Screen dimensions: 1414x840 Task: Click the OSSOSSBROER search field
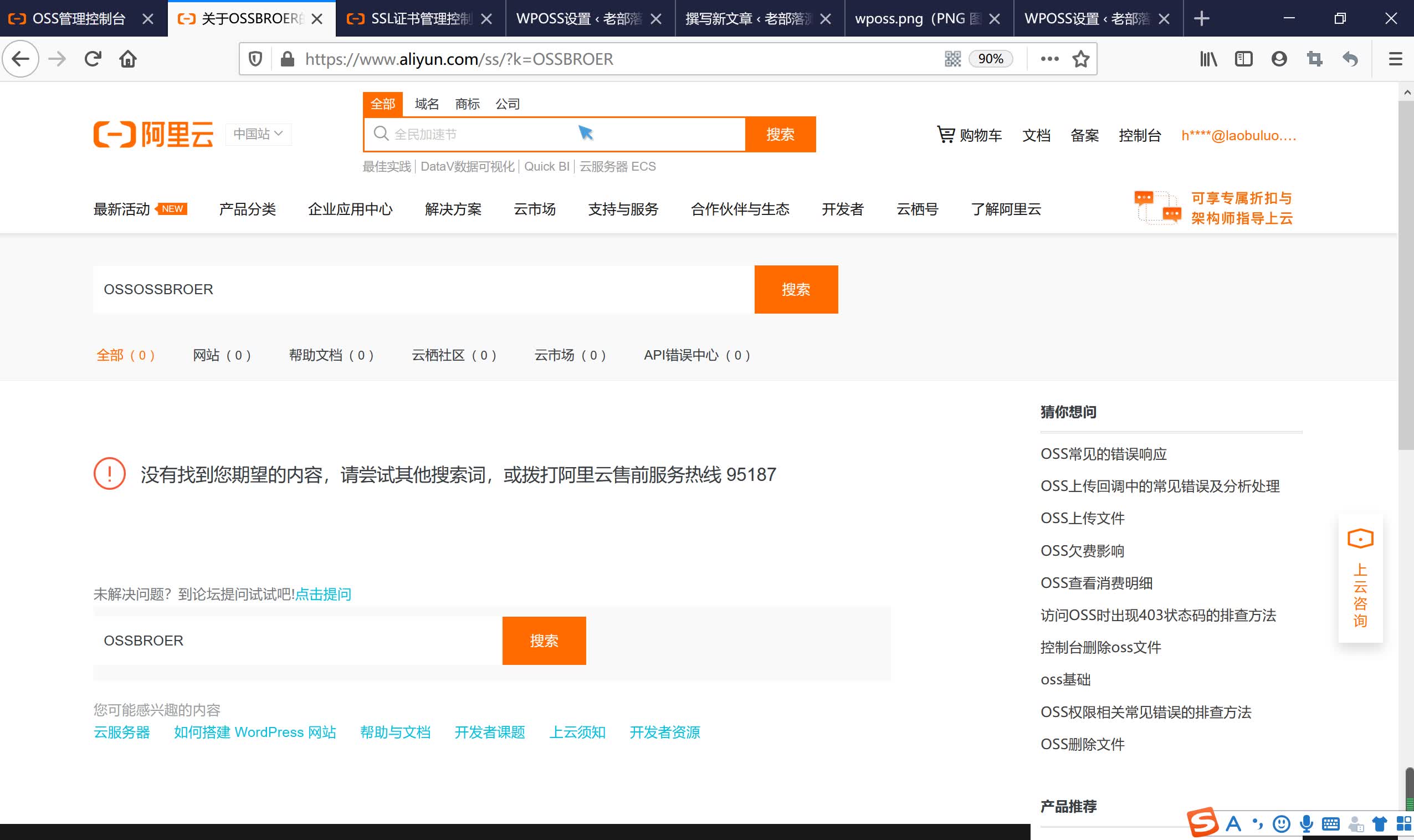pos(423,289)
